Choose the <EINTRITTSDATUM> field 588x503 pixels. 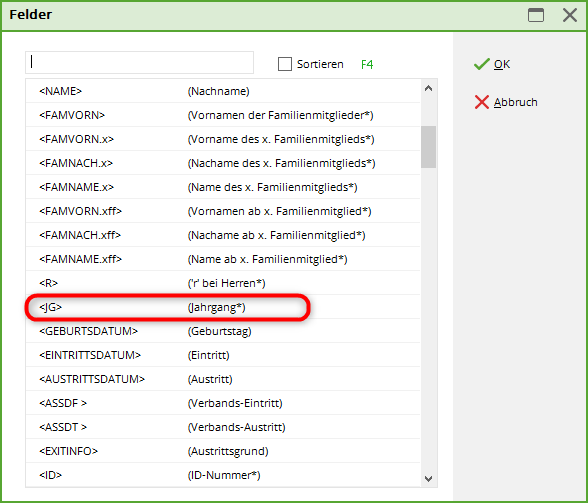[x=223, y=355]
